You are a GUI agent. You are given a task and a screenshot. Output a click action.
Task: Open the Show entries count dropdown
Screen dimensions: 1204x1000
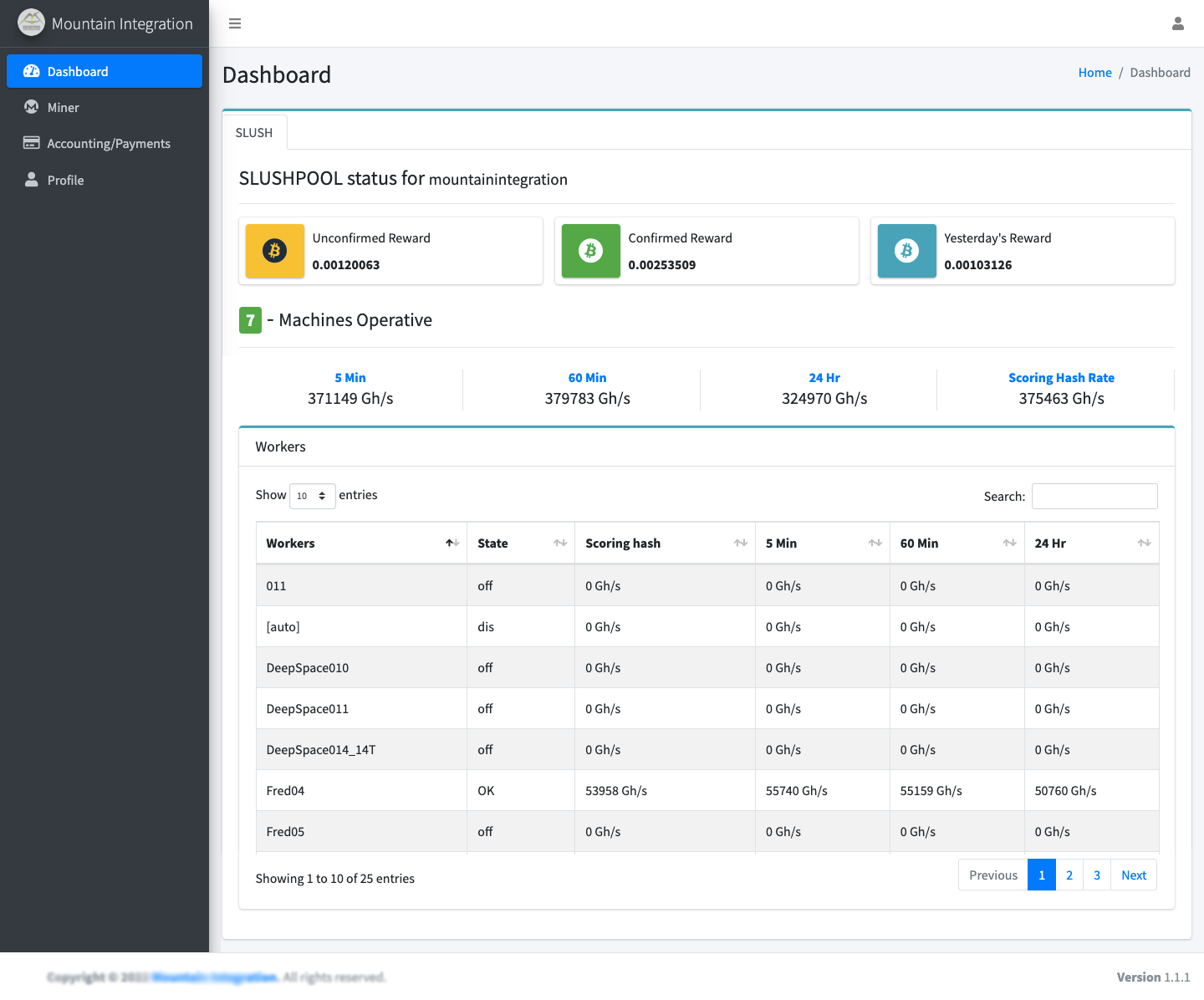[x=313, y=496]
